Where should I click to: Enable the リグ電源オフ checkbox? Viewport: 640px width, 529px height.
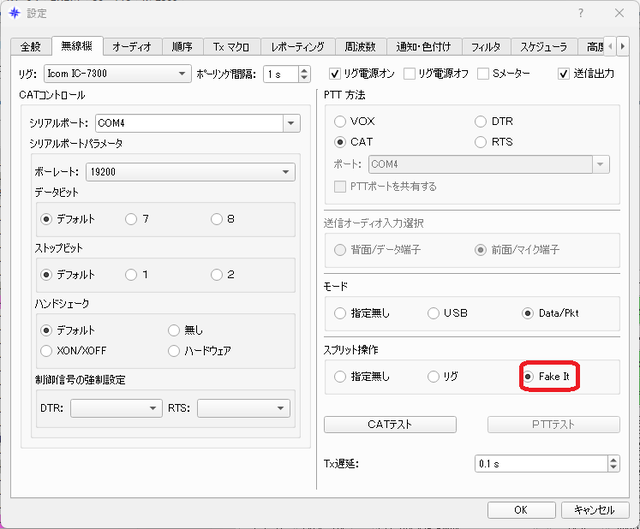tap(409, 74)
